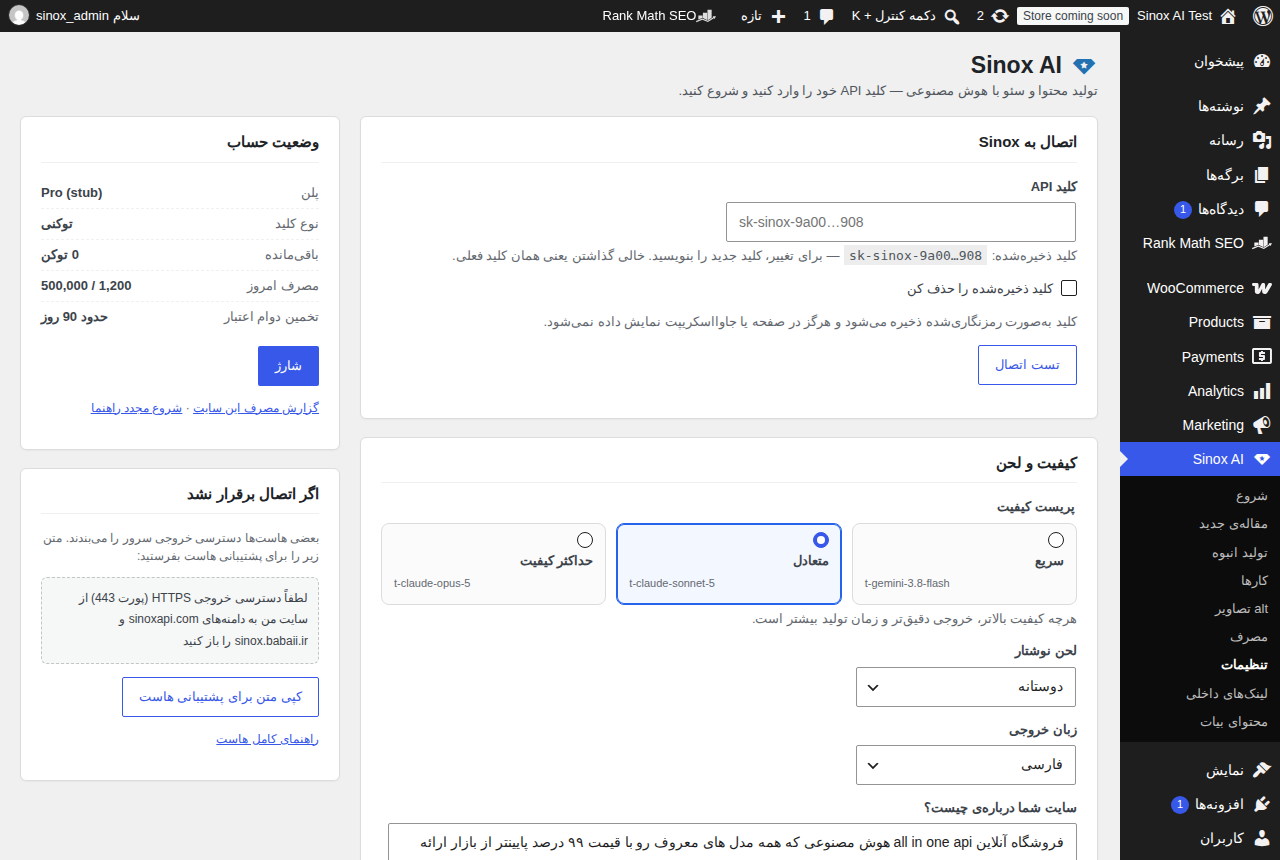Open the راهنمای کامل هاست link

[x=268, y=739]
